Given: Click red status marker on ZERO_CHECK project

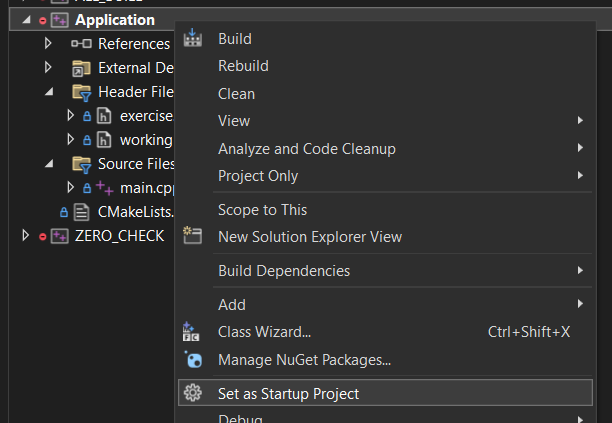Looking at the screenshot, I should tap(43, 236).
